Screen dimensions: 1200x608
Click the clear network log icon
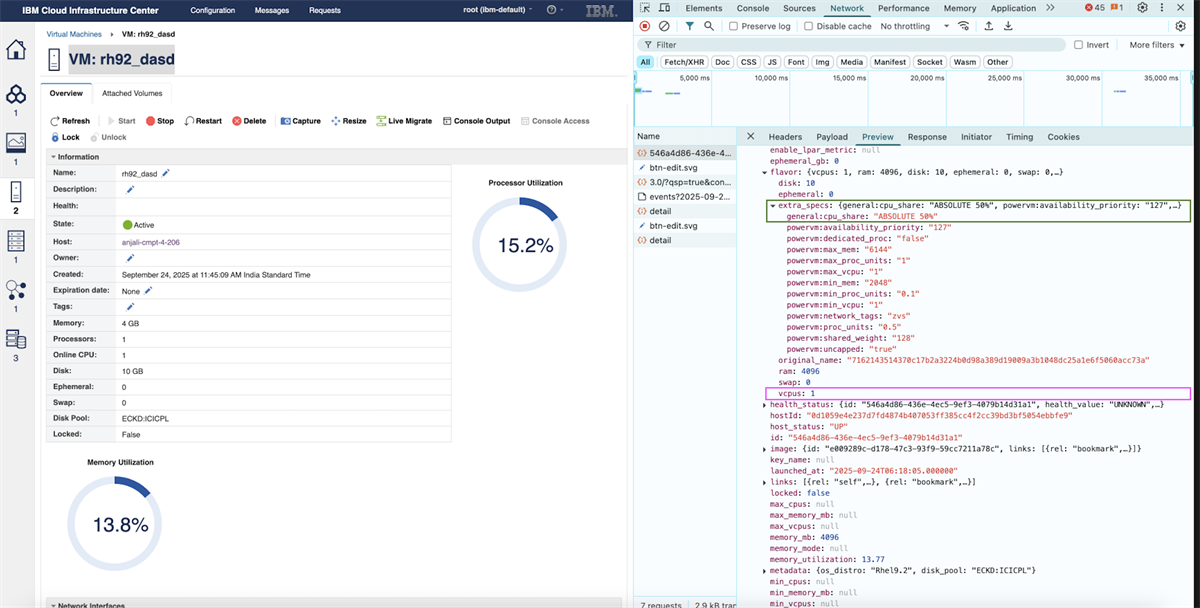pyautogui.click(x=664, y=27)
